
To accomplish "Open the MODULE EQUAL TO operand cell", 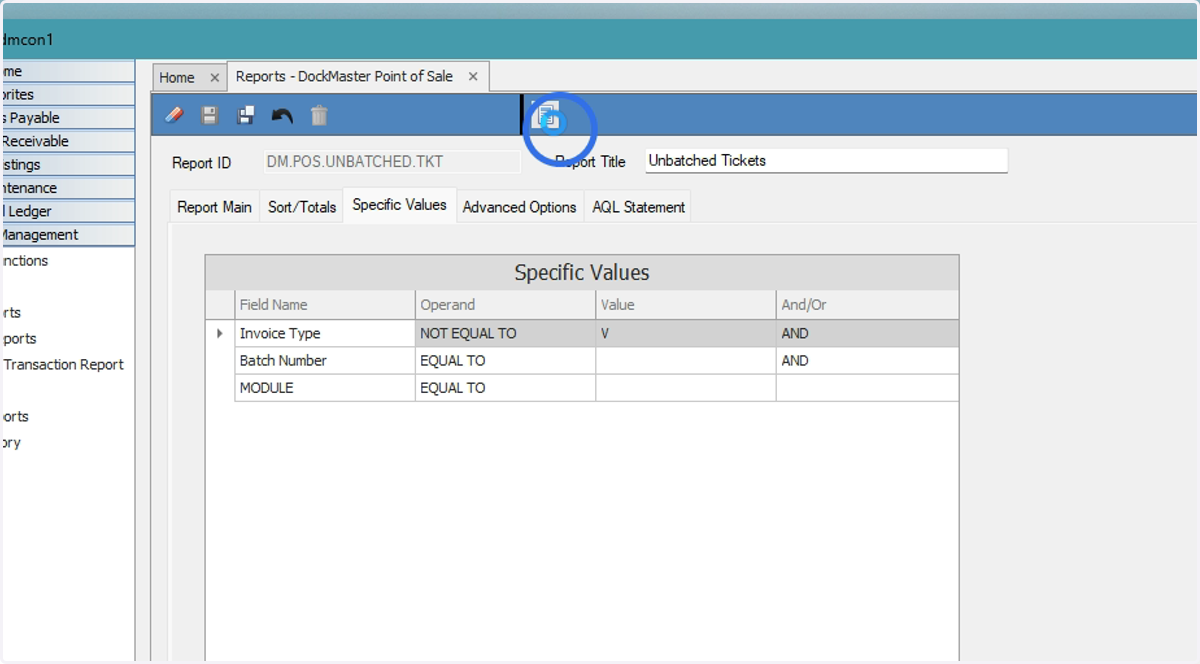I will coord(505,388).
